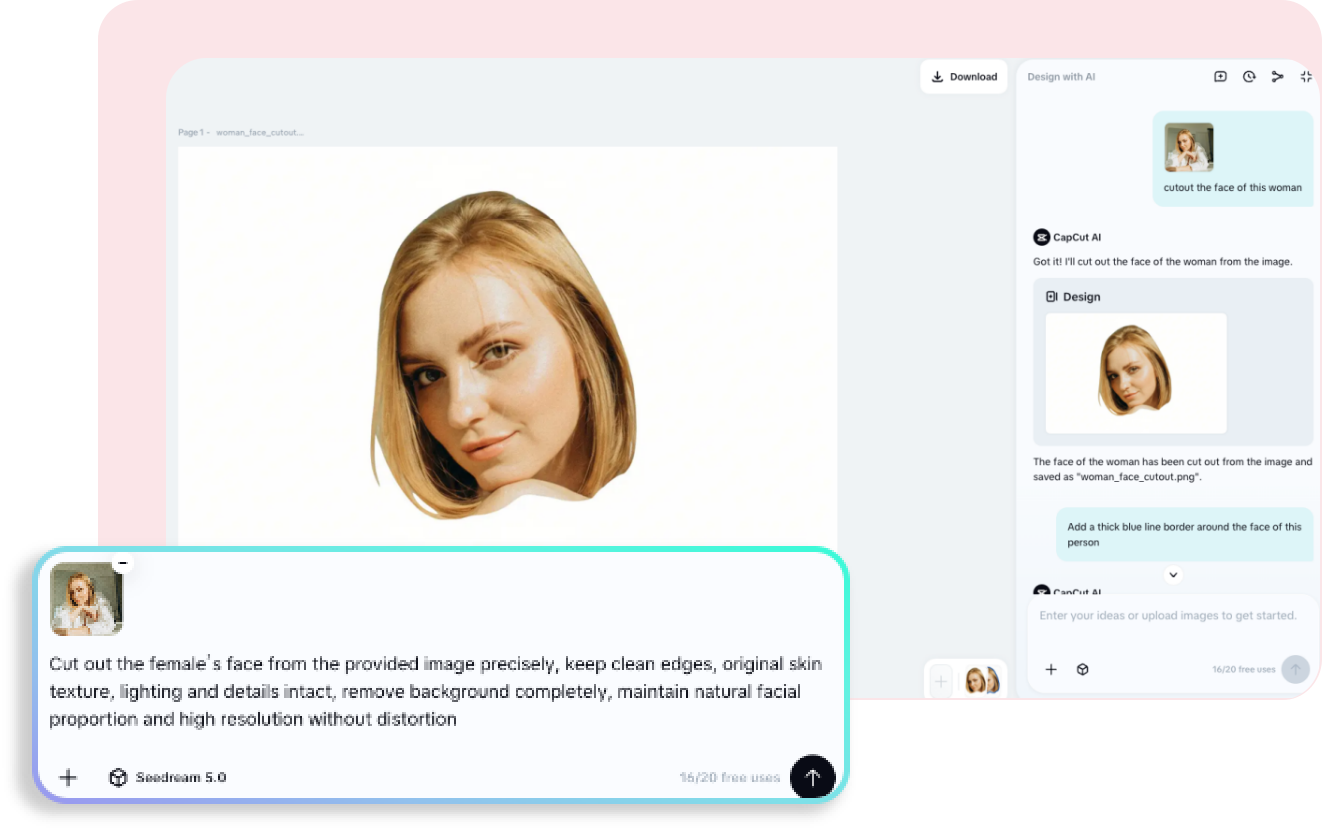Add an attachment with the prompt box plus icon
1322x832 pixels.
click(x=68, y=777)
